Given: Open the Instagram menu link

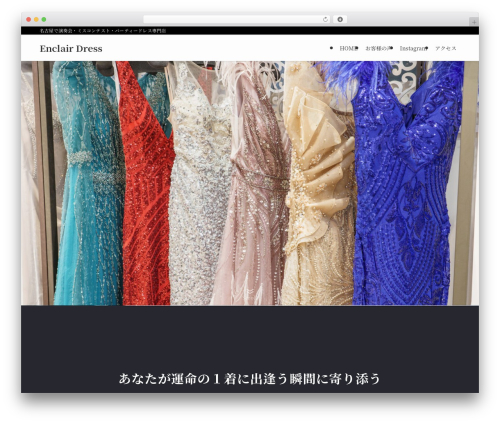Looking at the screenshot, I should tap(413, 48).
